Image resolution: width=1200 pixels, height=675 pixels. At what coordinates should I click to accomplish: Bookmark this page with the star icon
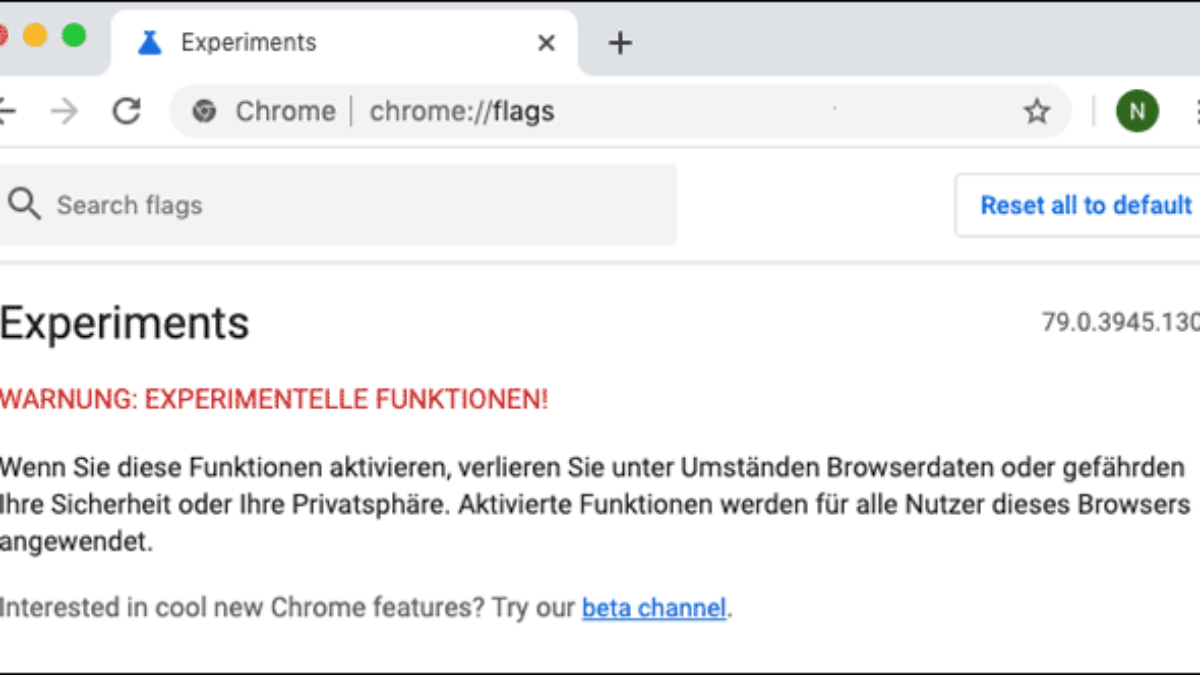click(x=1037, y=111)
